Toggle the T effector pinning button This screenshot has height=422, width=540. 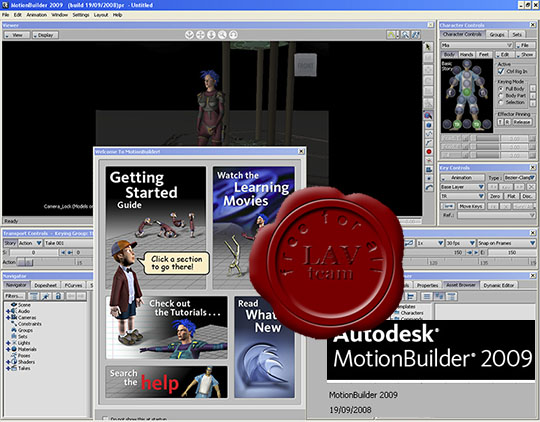click(x=500, y=122)
